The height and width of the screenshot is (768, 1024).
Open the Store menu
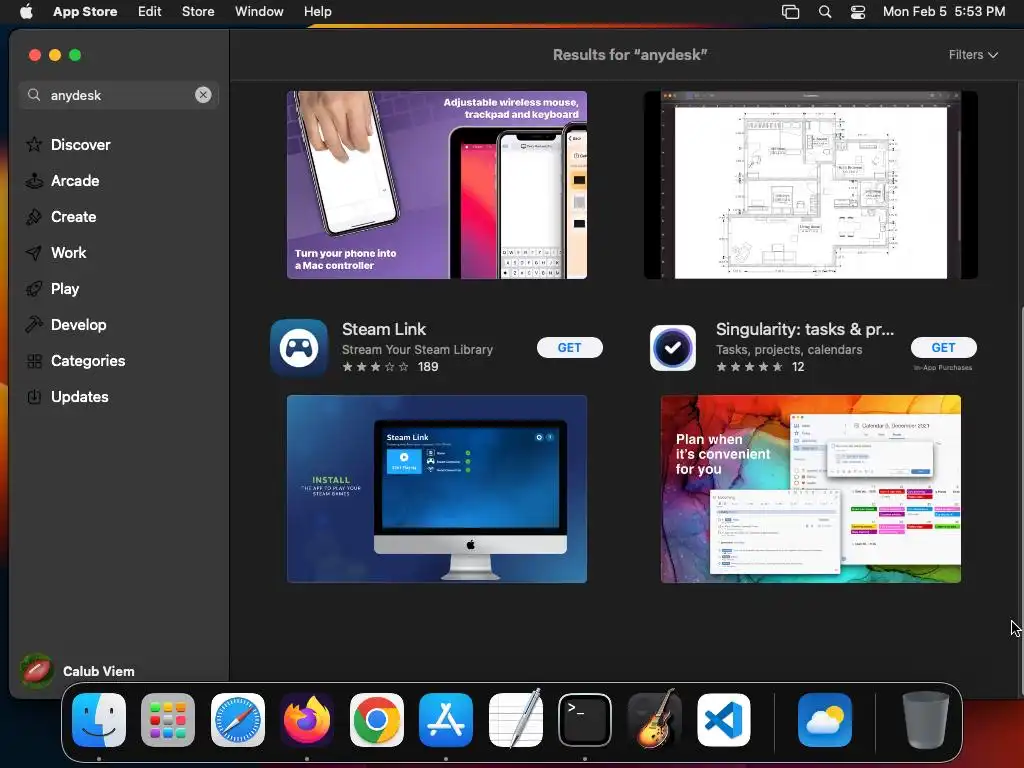pyautogui.click(x=198, y=11)
